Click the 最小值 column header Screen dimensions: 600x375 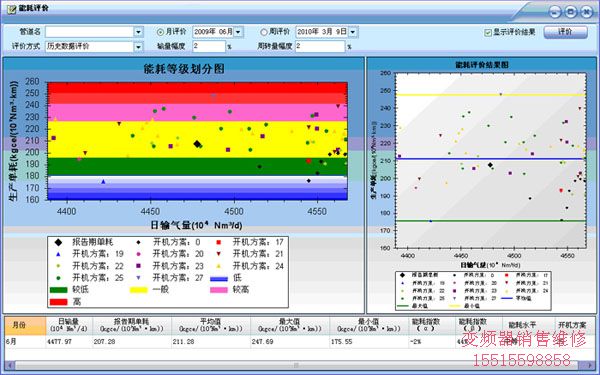click(369, 326)
